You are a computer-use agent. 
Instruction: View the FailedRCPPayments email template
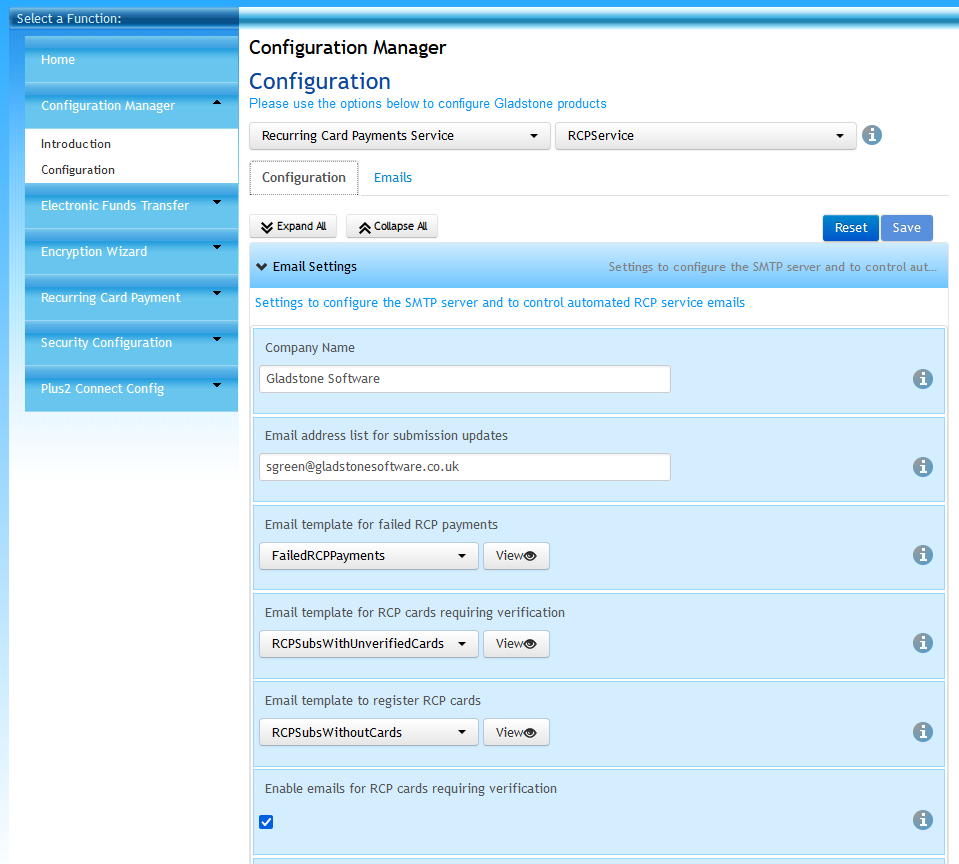coord(516,556)
